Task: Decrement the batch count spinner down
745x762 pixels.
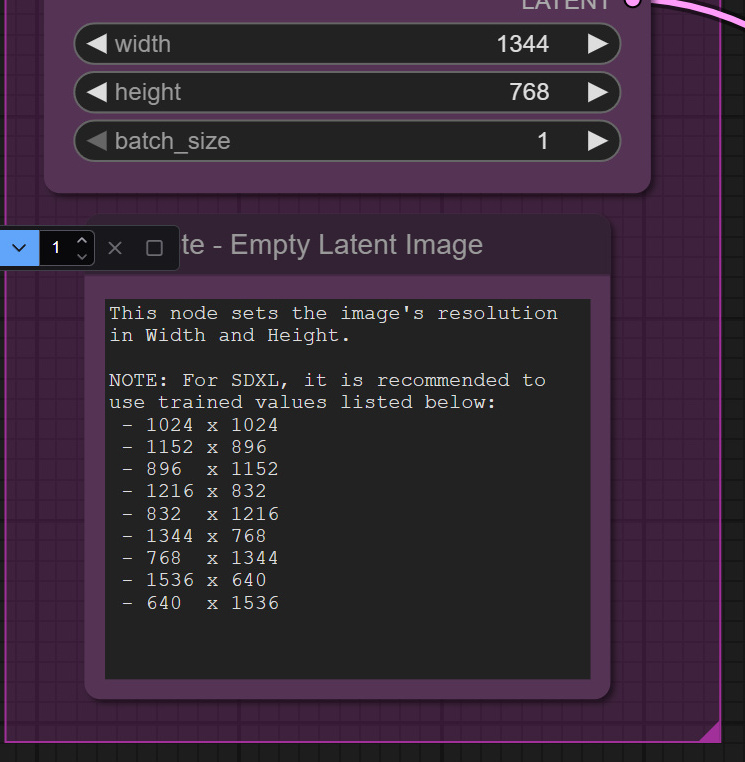Action: [82, 256]
